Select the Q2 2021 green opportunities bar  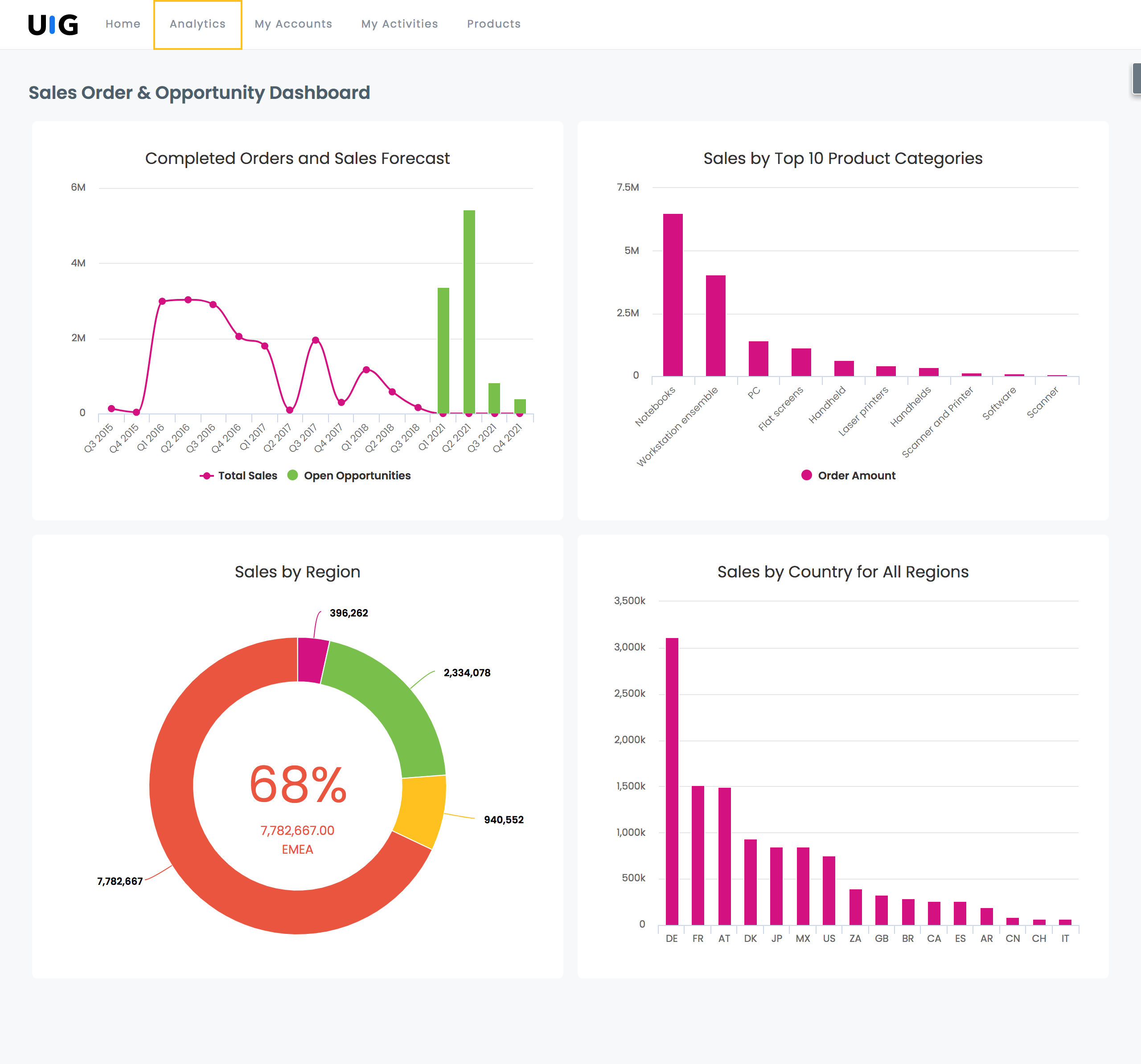coord(469,311)
